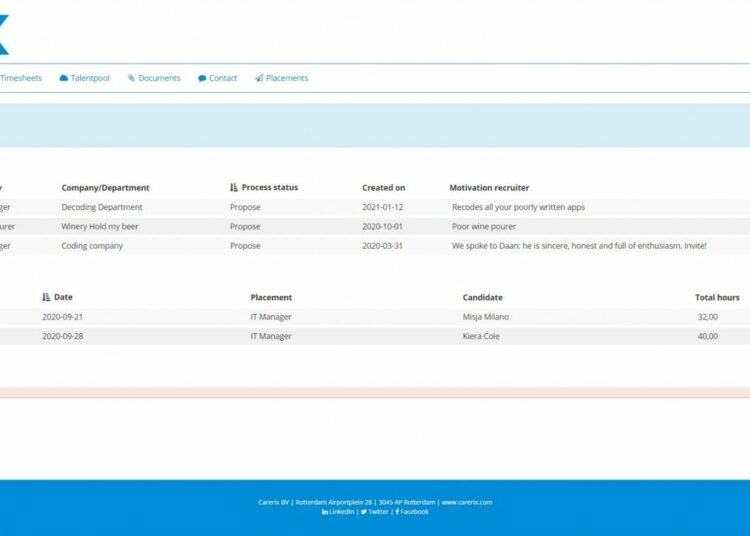Sort by the Created on column header

tap(383, 187)
